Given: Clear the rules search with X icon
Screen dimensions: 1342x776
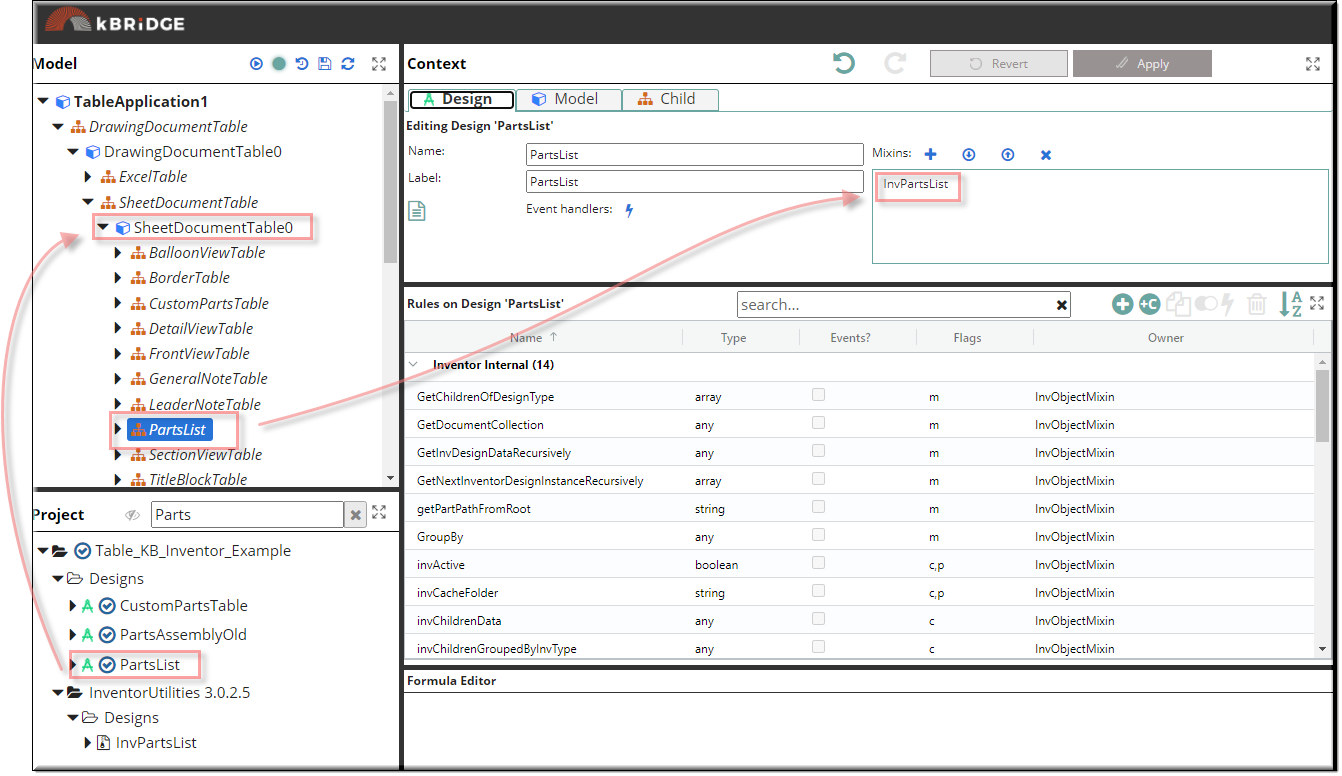Looking at the screenshot, I should [1062, 305].
